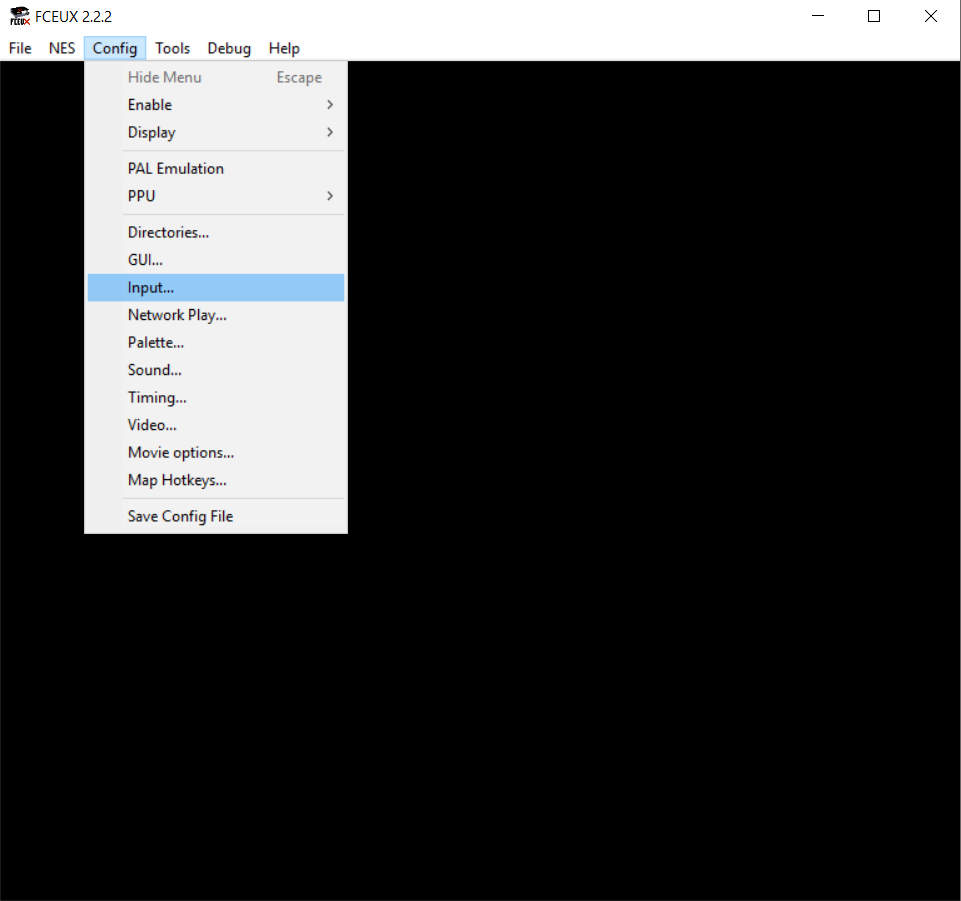Open Map Hotkeys... dialog
961x901 pixels.
[x=216, y=481]
